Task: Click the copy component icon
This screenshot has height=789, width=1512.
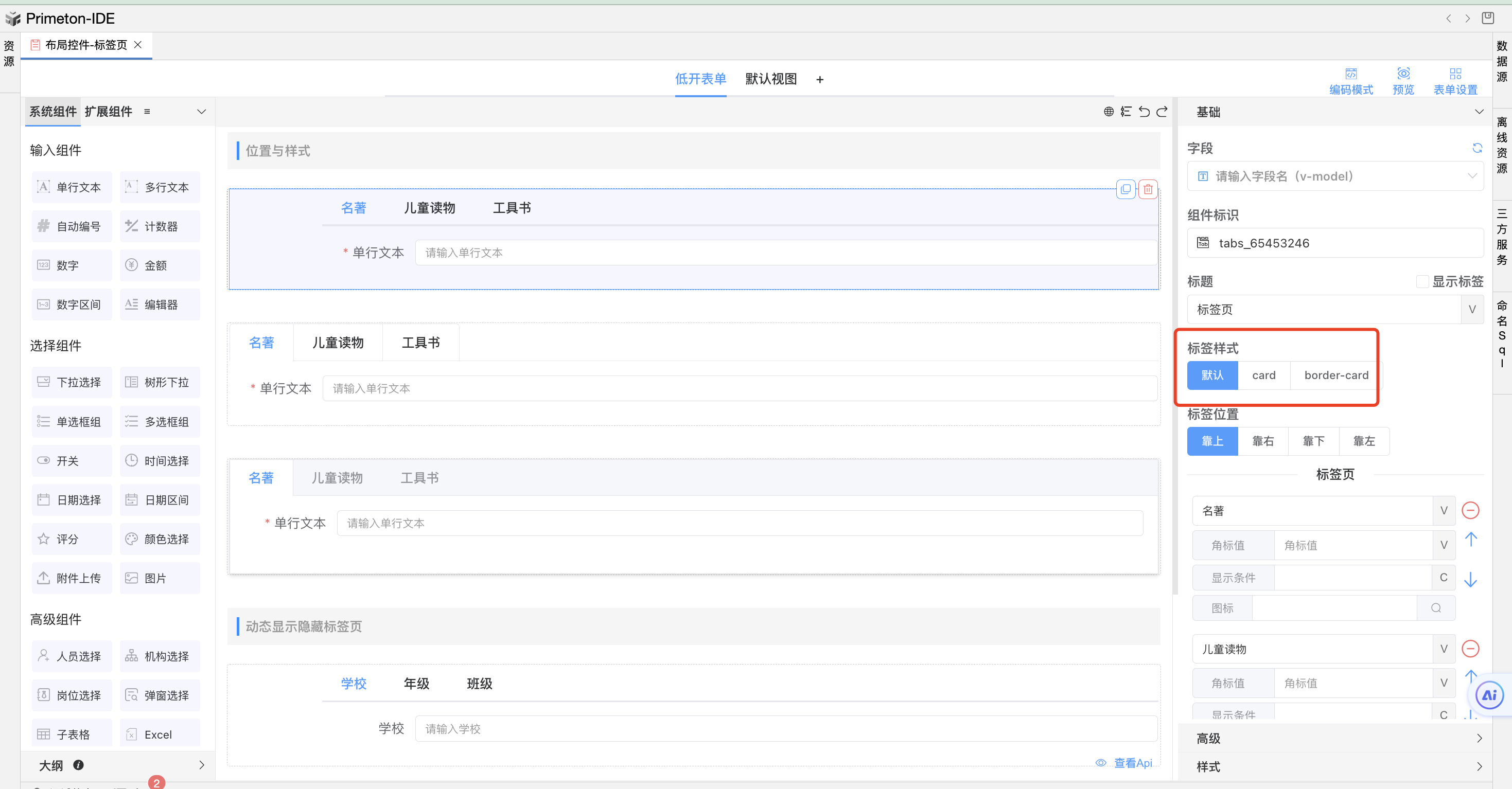Action: [1125, 189]
